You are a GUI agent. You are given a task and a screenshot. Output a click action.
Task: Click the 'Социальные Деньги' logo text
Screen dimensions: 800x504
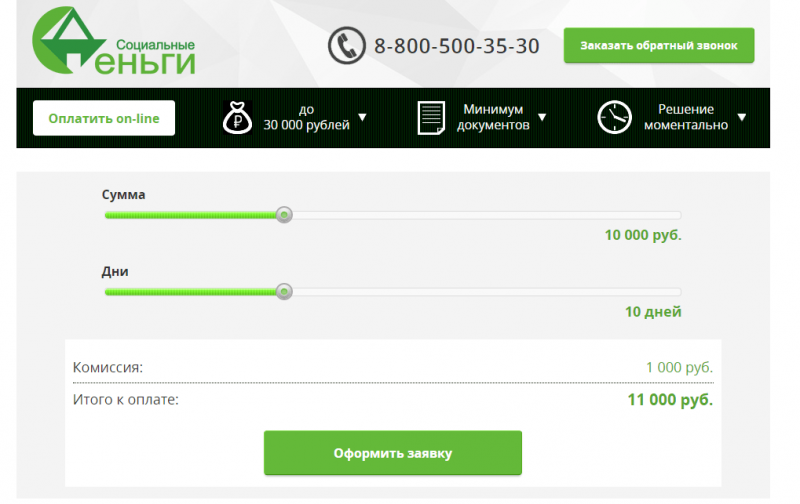[154, 56]
